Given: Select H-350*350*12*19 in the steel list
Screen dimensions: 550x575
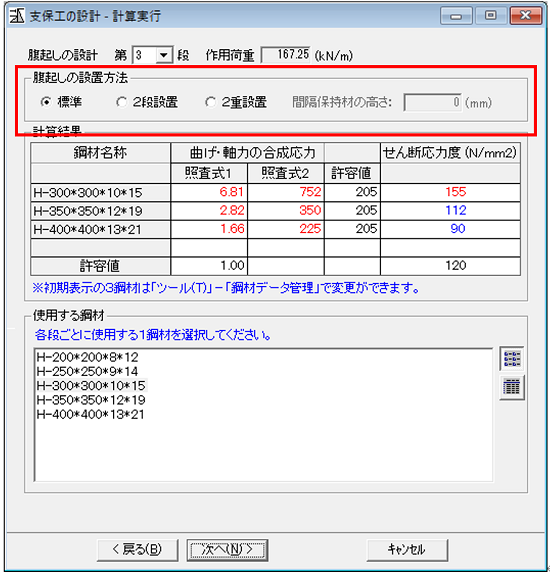Looking at the screenshot, I should click(x=91, y=400).
